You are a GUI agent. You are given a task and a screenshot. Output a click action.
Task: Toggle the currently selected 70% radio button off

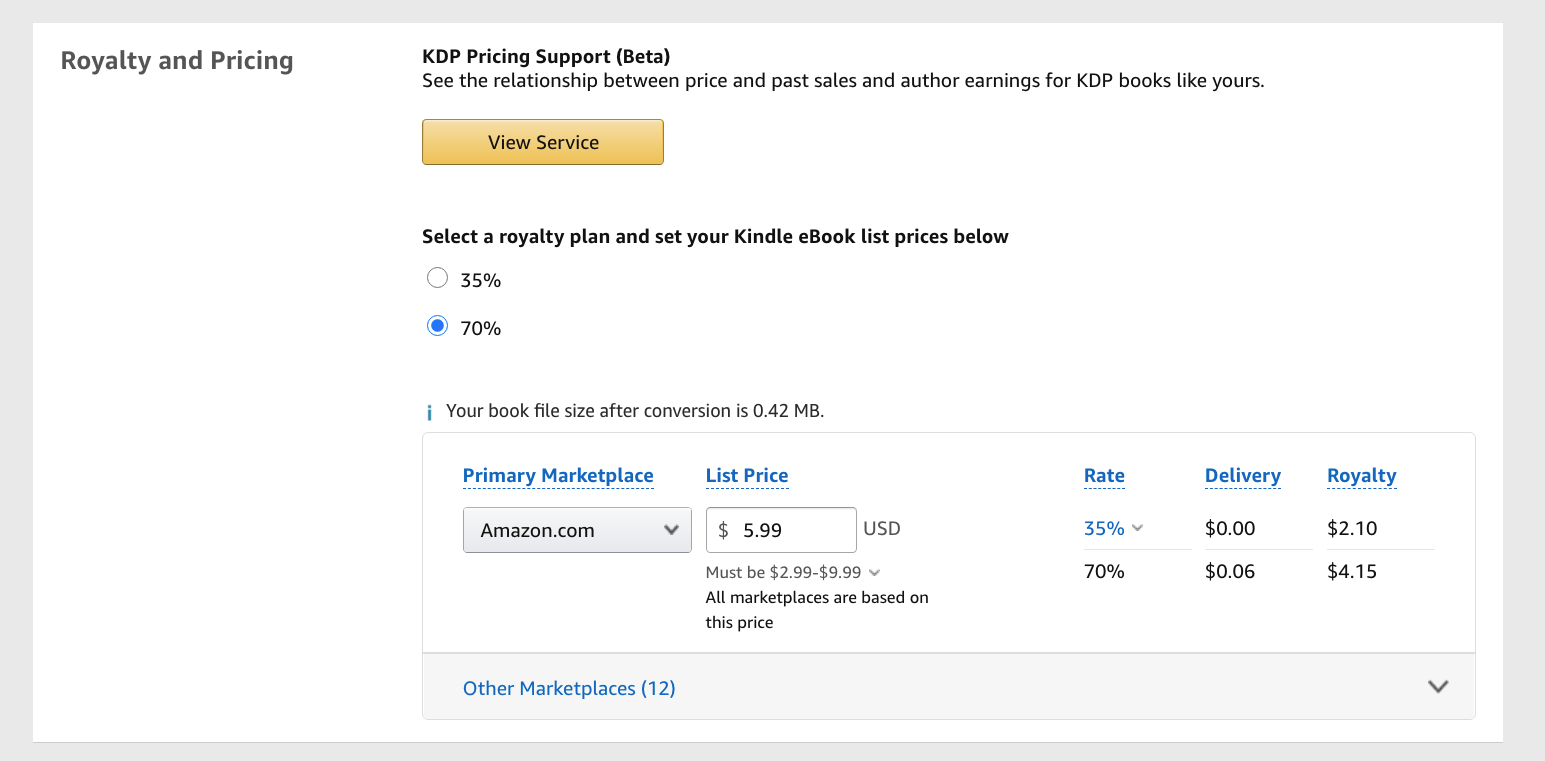437,326
